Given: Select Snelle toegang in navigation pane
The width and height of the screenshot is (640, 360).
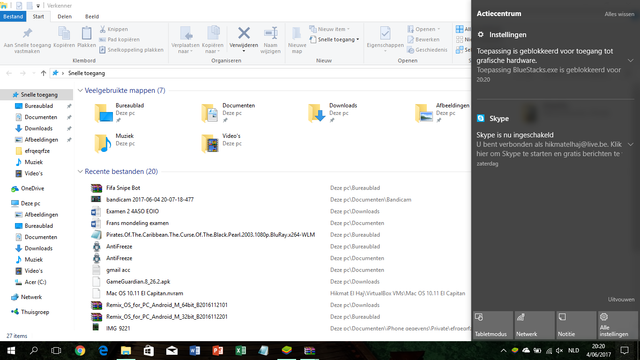Looking at the screenshot, I should (36, 95).
